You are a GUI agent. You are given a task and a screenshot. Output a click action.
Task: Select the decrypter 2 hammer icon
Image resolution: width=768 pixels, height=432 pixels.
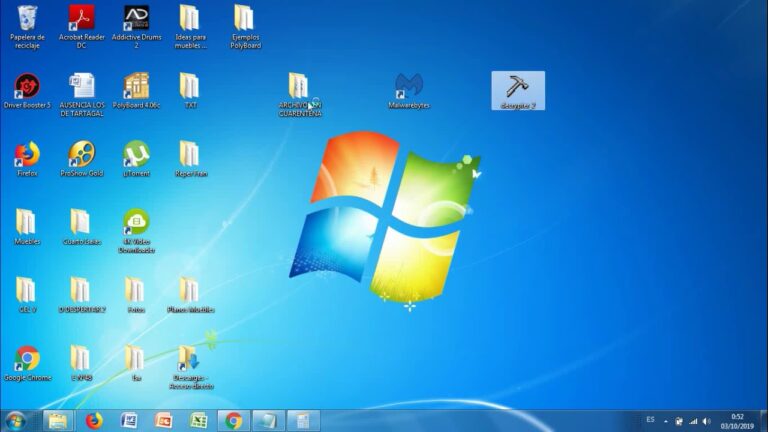coord(518,91)
